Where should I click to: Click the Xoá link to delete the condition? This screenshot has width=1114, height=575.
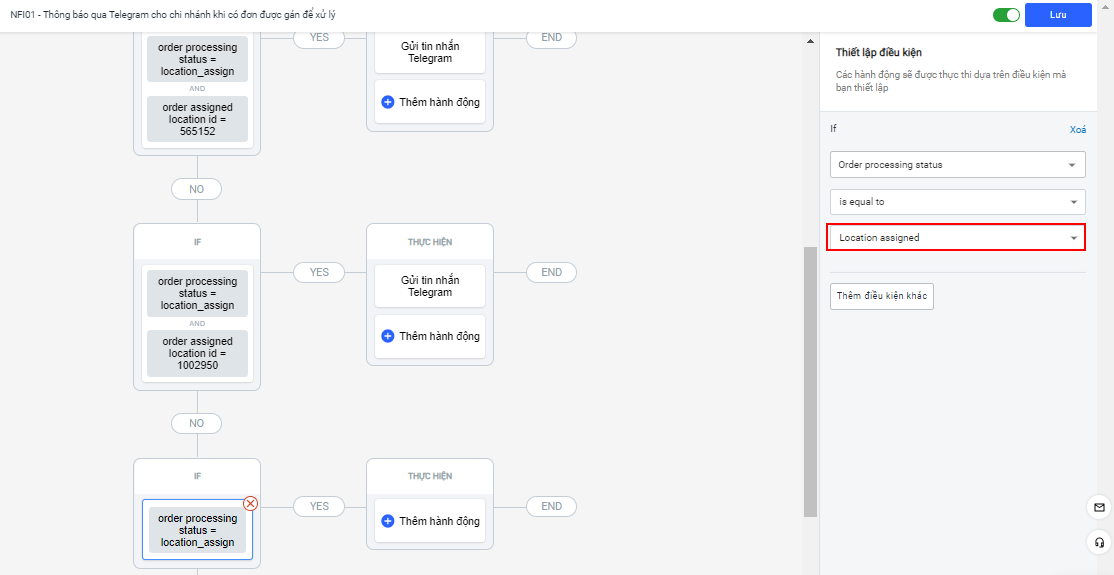pos(1078,130)
